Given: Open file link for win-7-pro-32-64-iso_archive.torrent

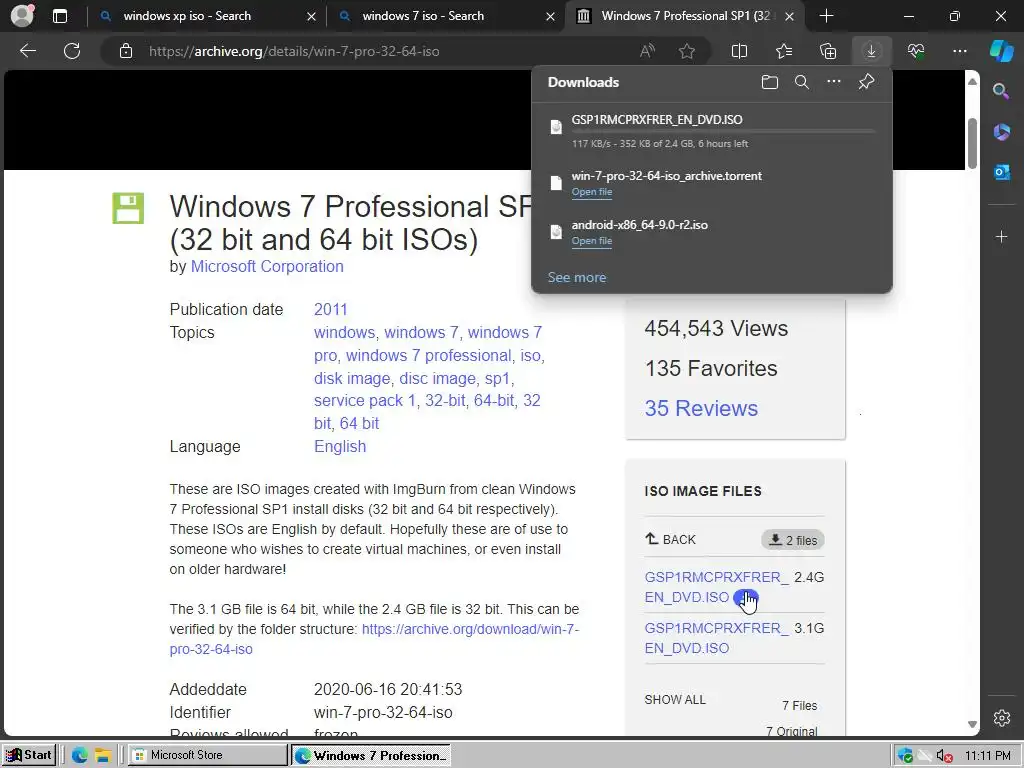Looking at the screenshot, I should click(x=592, y=192).
